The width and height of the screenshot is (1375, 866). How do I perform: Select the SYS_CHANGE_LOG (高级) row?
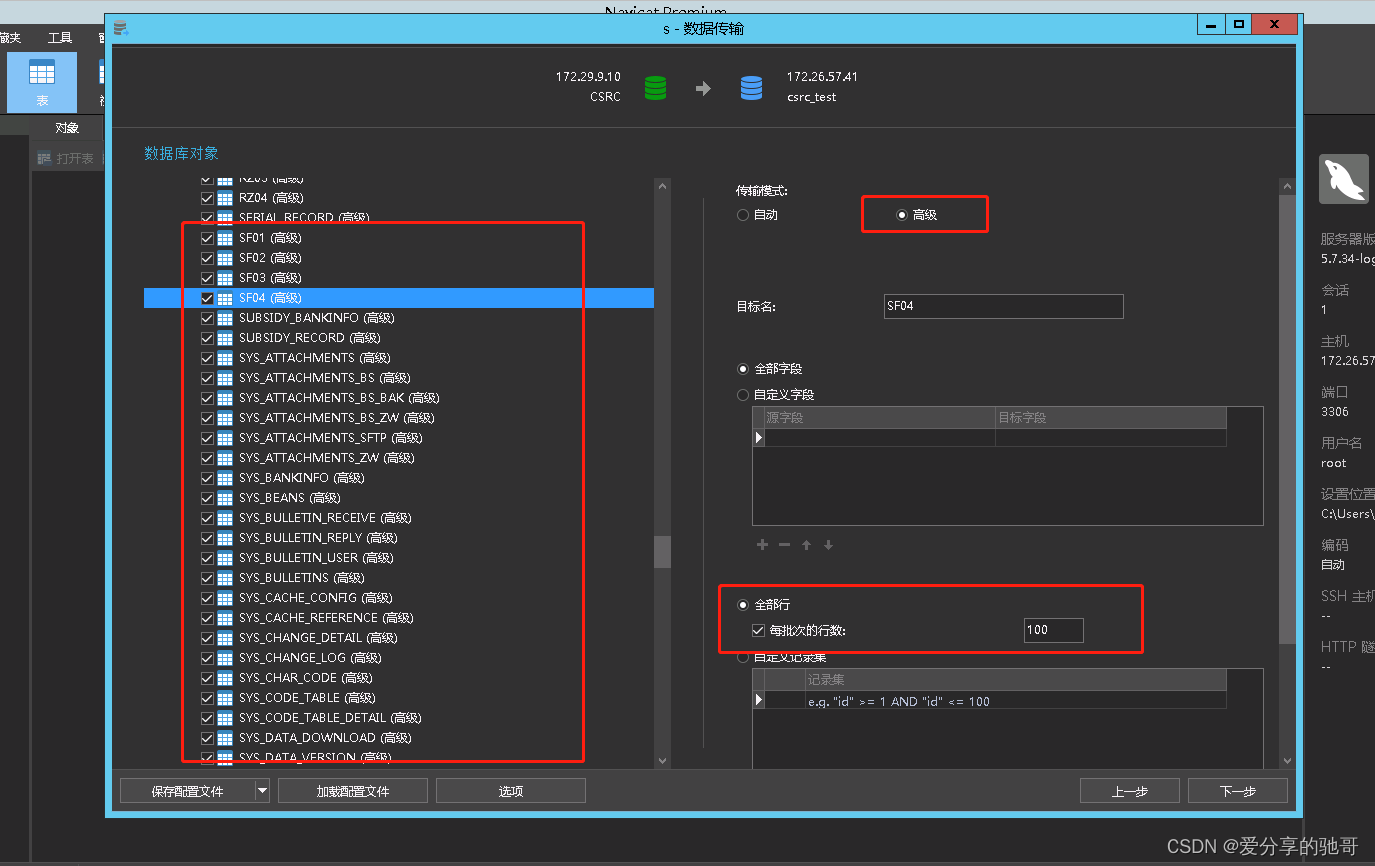pyautogui.click(x=399, y=658)
